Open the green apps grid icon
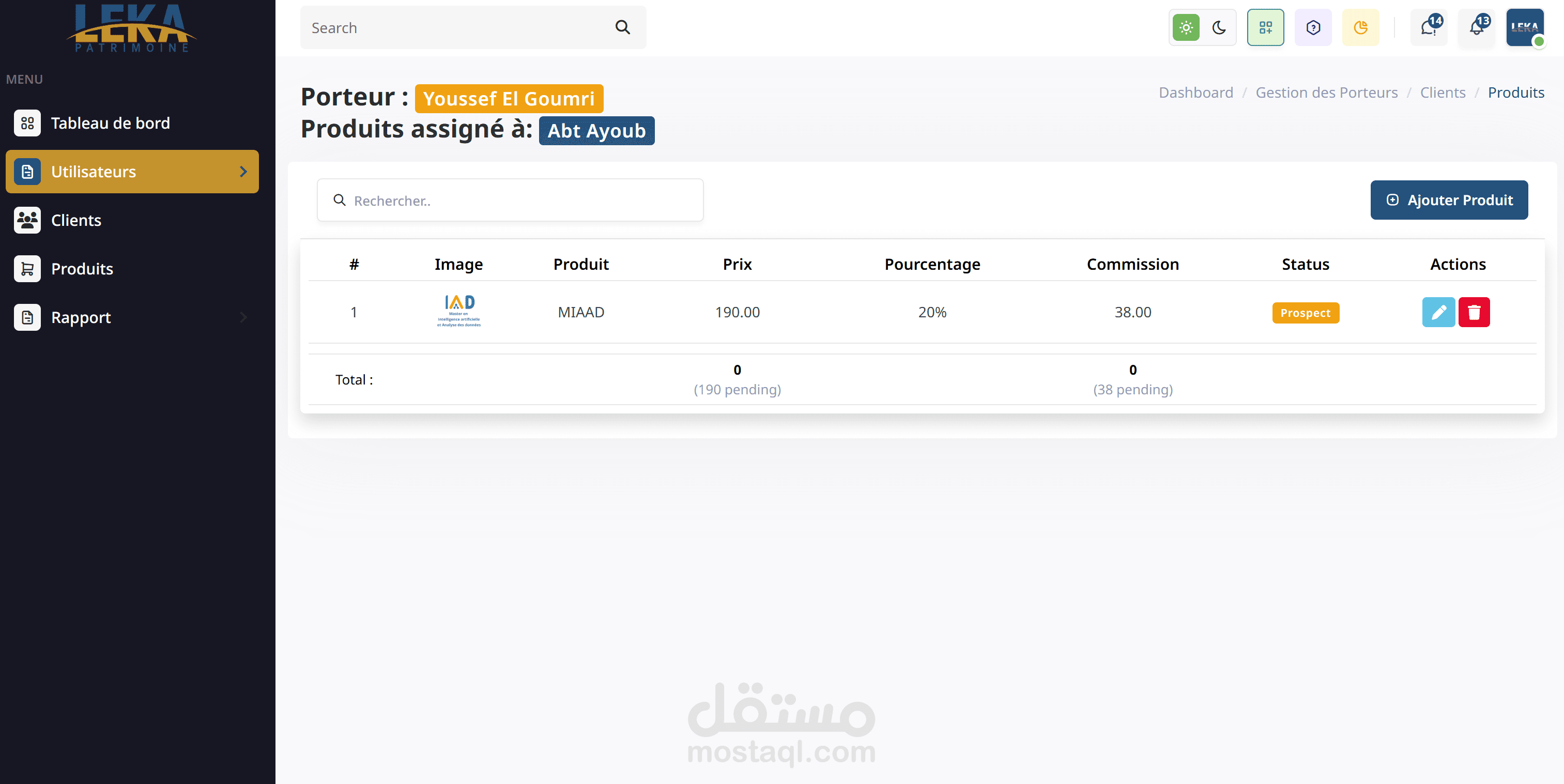The image size is (1564, 784). (x=1265, y=27)
